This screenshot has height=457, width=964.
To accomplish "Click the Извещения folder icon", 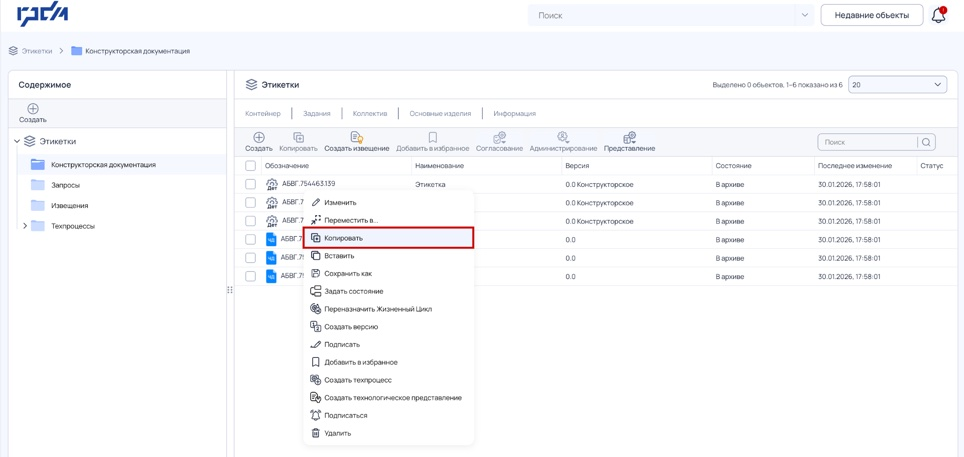I will tap(38, 205).
